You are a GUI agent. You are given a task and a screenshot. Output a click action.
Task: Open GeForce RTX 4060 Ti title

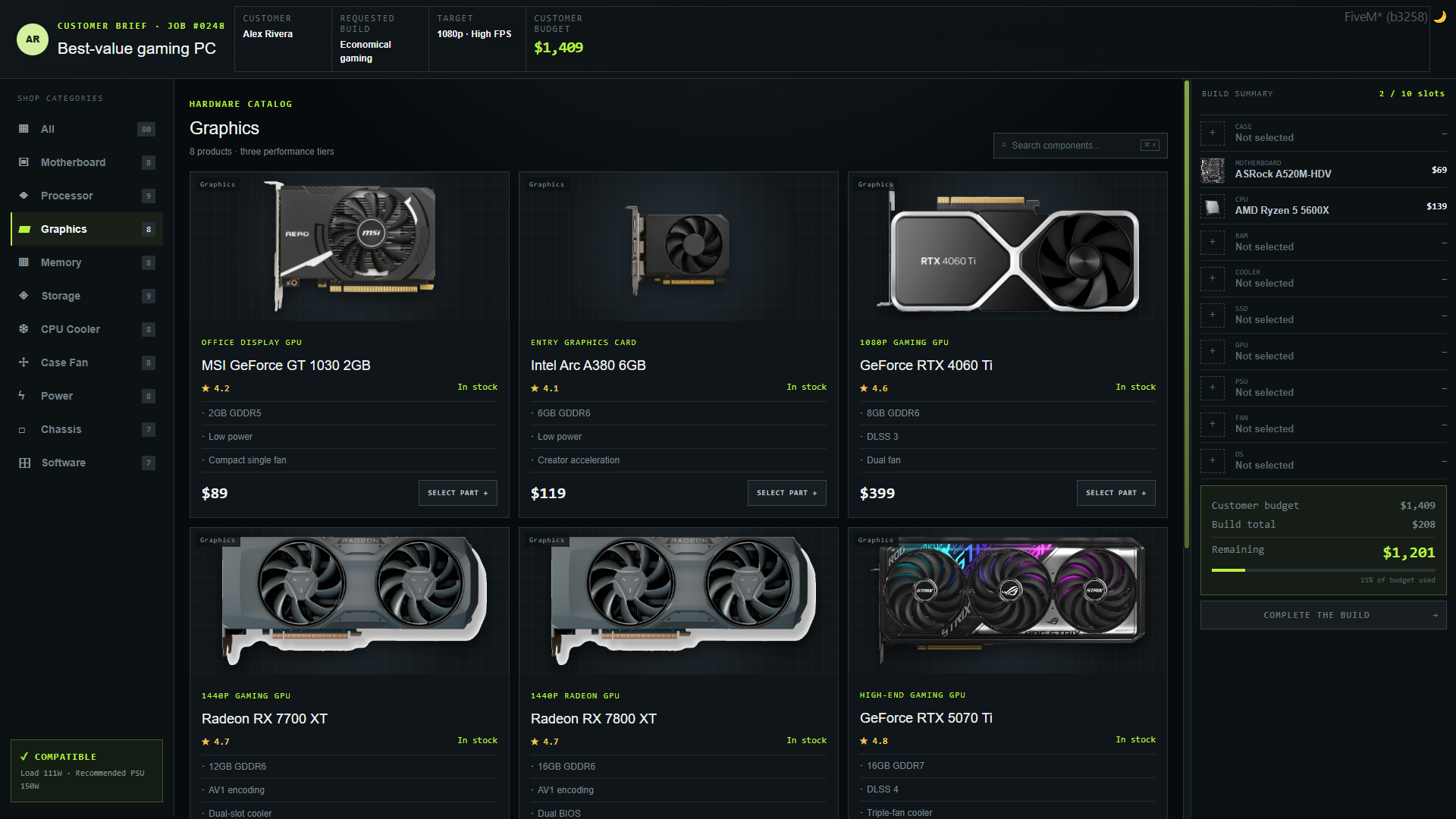(926, 366)
